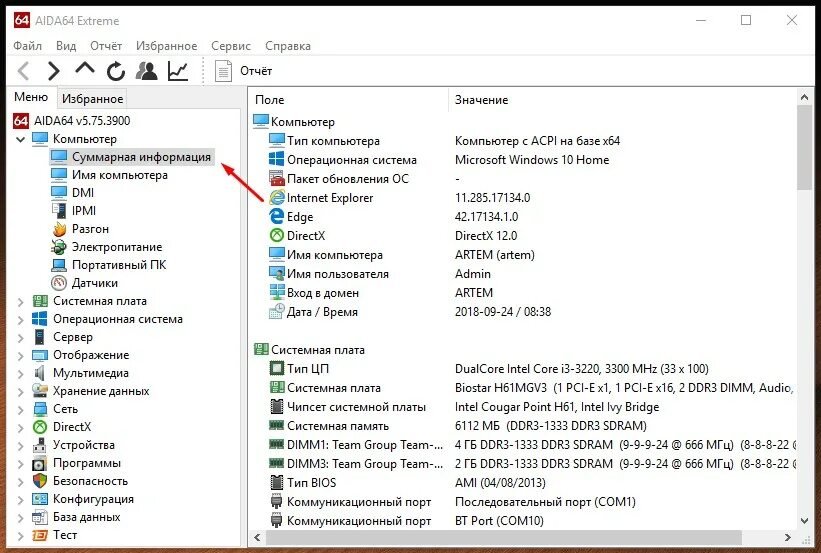This screenshot has width=821, height=553.
Task: Click the Refresh toolbar icon
Action: [x=116, y=71]
